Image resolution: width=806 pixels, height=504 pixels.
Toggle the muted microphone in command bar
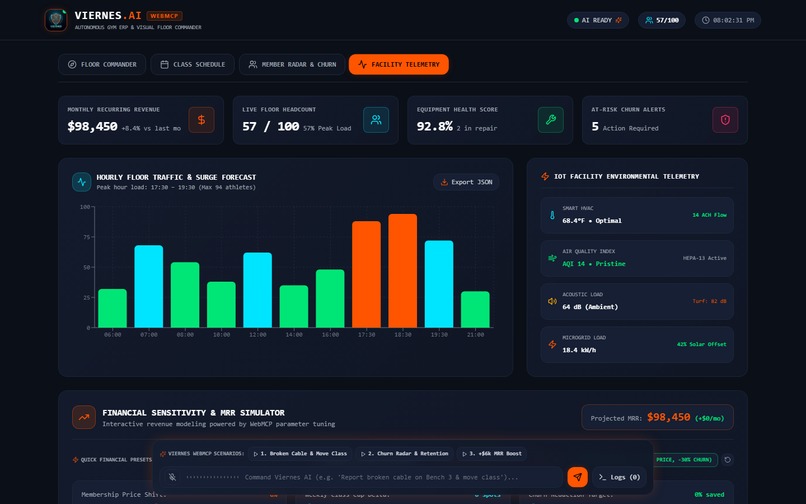[172, 477]
